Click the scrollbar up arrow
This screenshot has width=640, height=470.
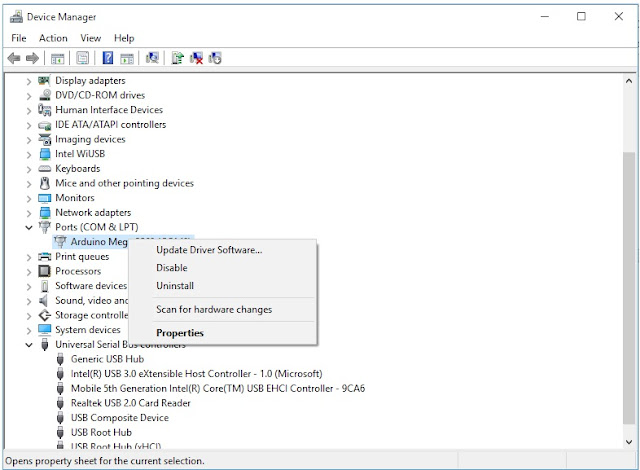pos(629,81)
